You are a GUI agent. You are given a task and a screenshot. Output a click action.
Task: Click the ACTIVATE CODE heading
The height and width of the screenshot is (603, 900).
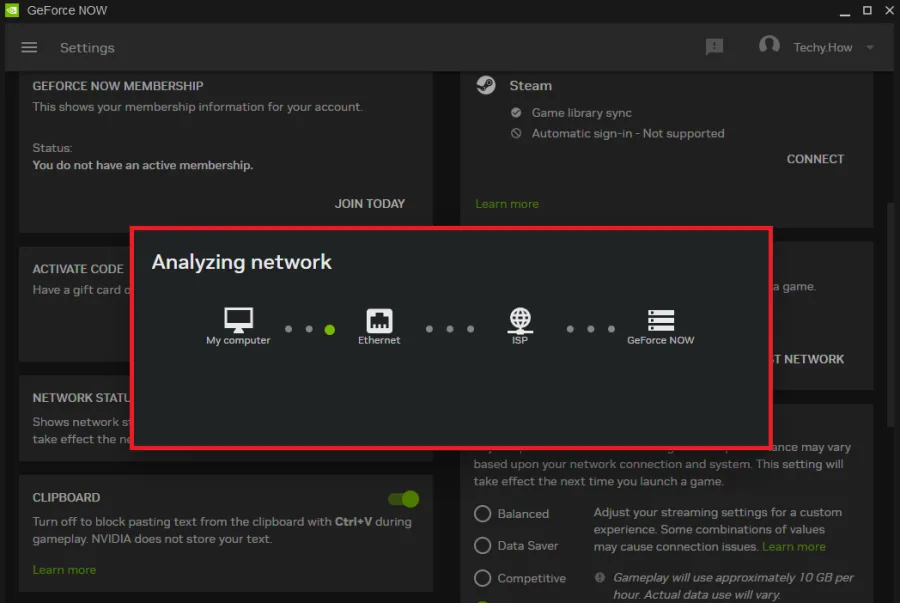click(x=77, y=269)
